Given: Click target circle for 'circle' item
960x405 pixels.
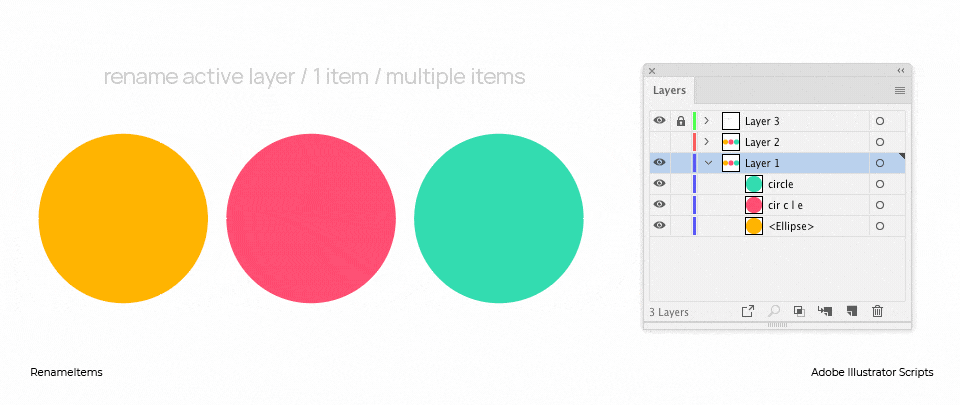Looking at the screenshot, I should click(880, 184).
